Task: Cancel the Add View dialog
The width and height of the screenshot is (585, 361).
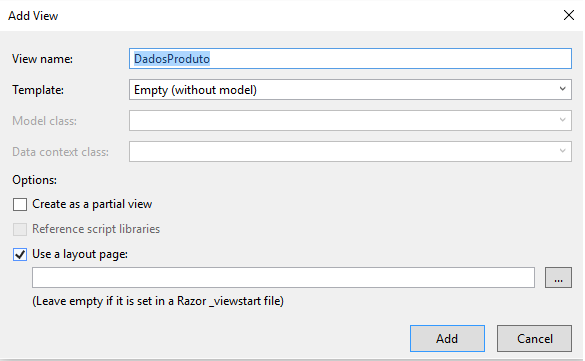Action: (534, 338)
